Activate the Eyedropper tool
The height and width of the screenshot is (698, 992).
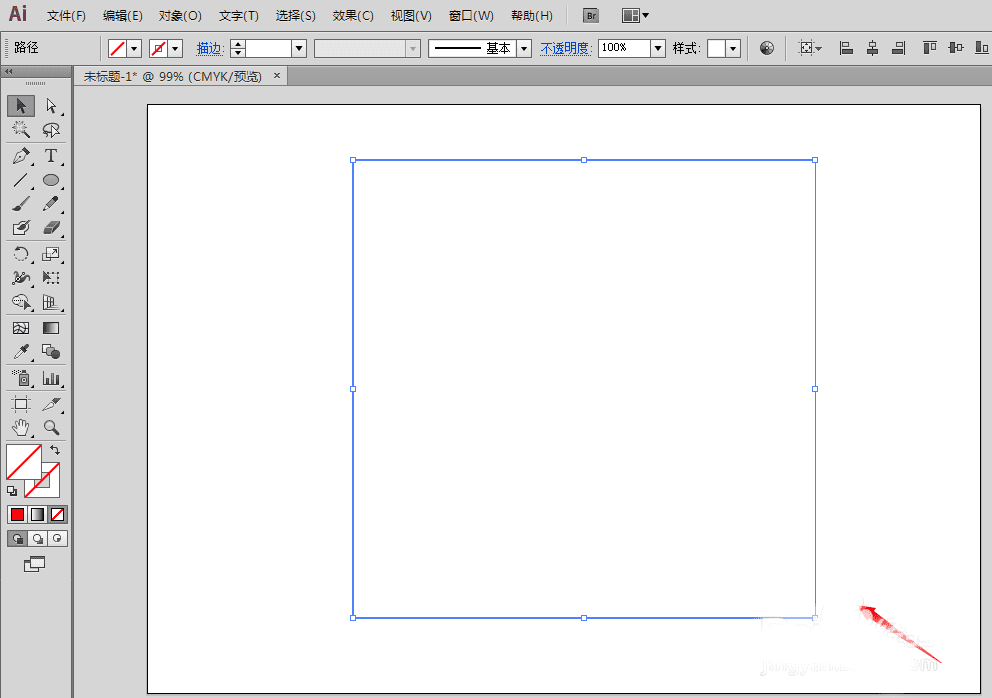[x=21, y=352]
